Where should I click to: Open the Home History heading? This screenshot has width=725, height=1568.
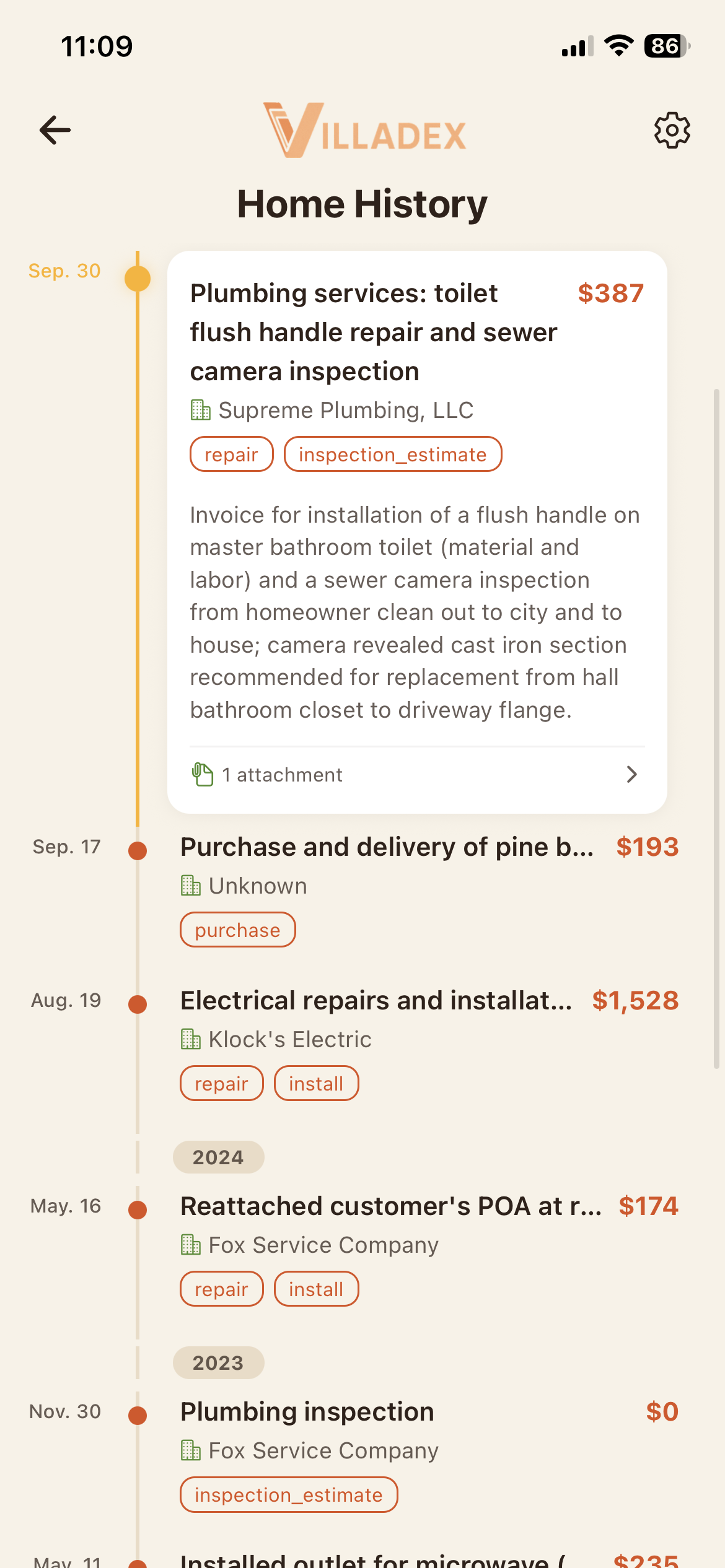point(362,203)
